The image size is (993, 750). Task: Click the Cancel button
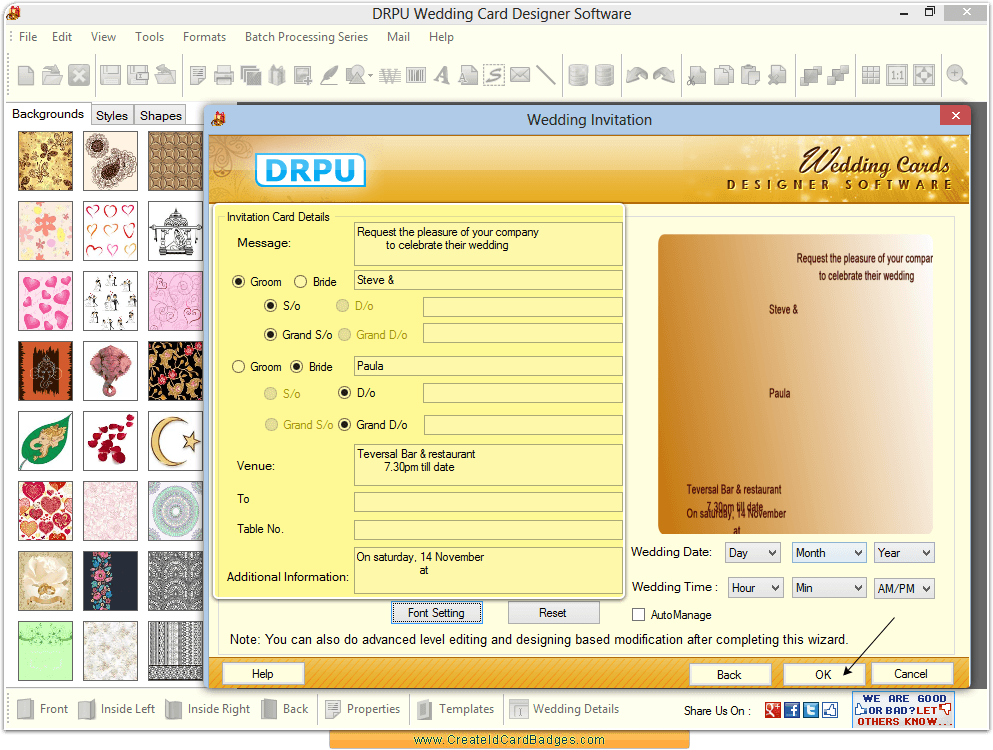point(911,674)
